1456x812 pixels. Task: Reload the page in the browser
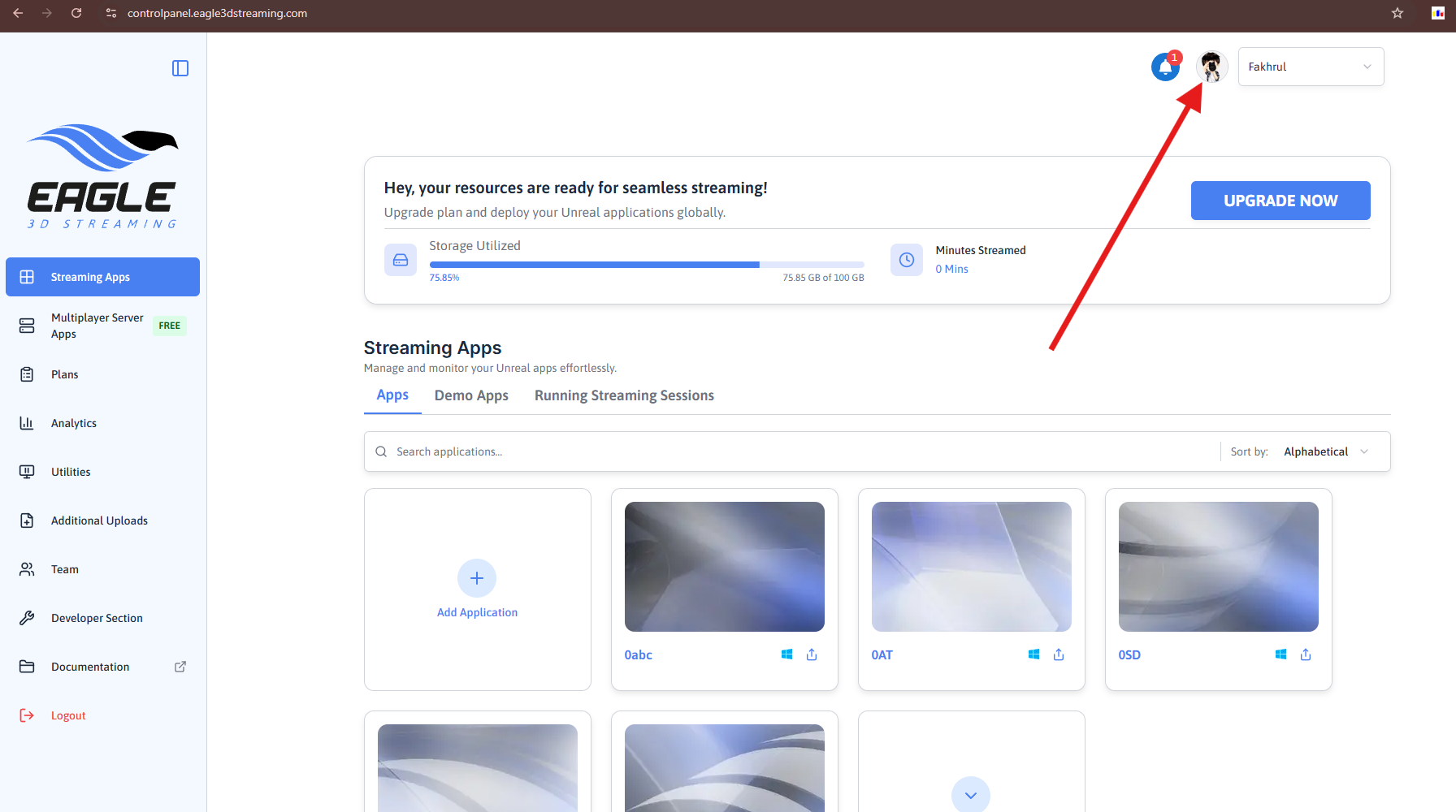76,13
